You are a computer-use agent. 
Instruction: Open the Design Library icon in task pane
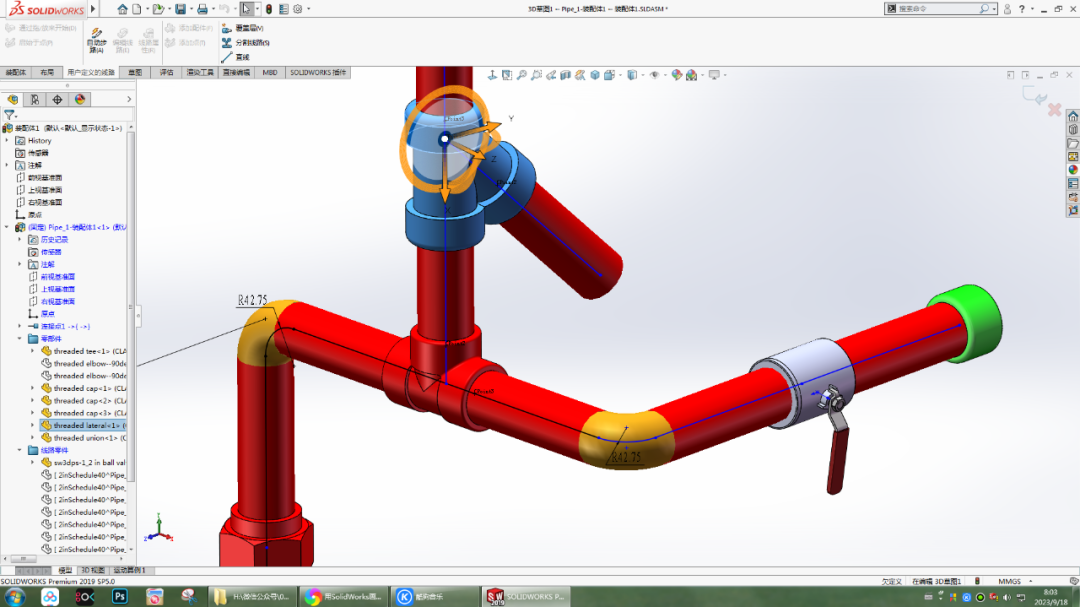[x=1072, y=130]
